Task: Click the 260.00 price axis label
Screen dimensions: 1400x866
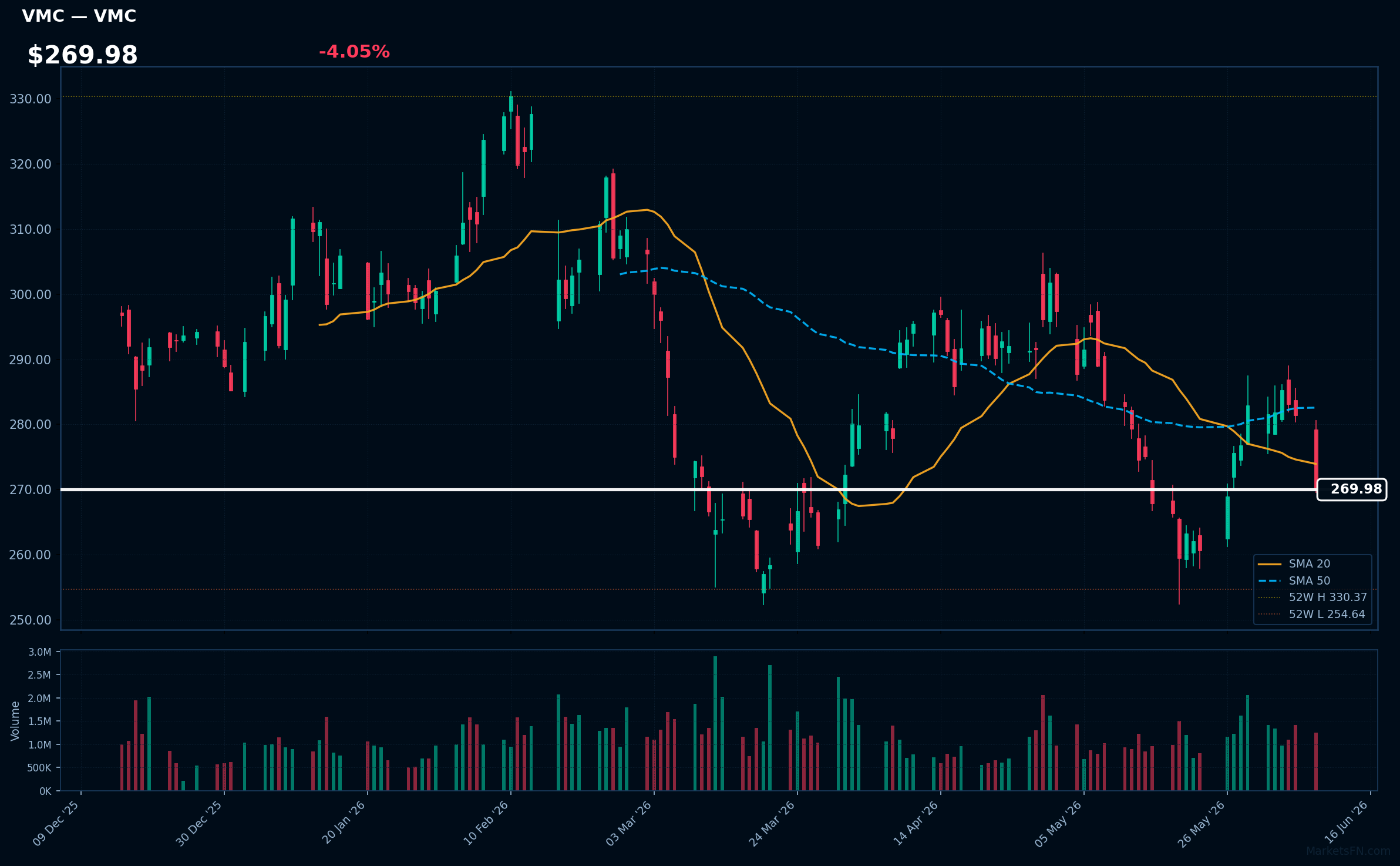Action: (x=31, y=555)
